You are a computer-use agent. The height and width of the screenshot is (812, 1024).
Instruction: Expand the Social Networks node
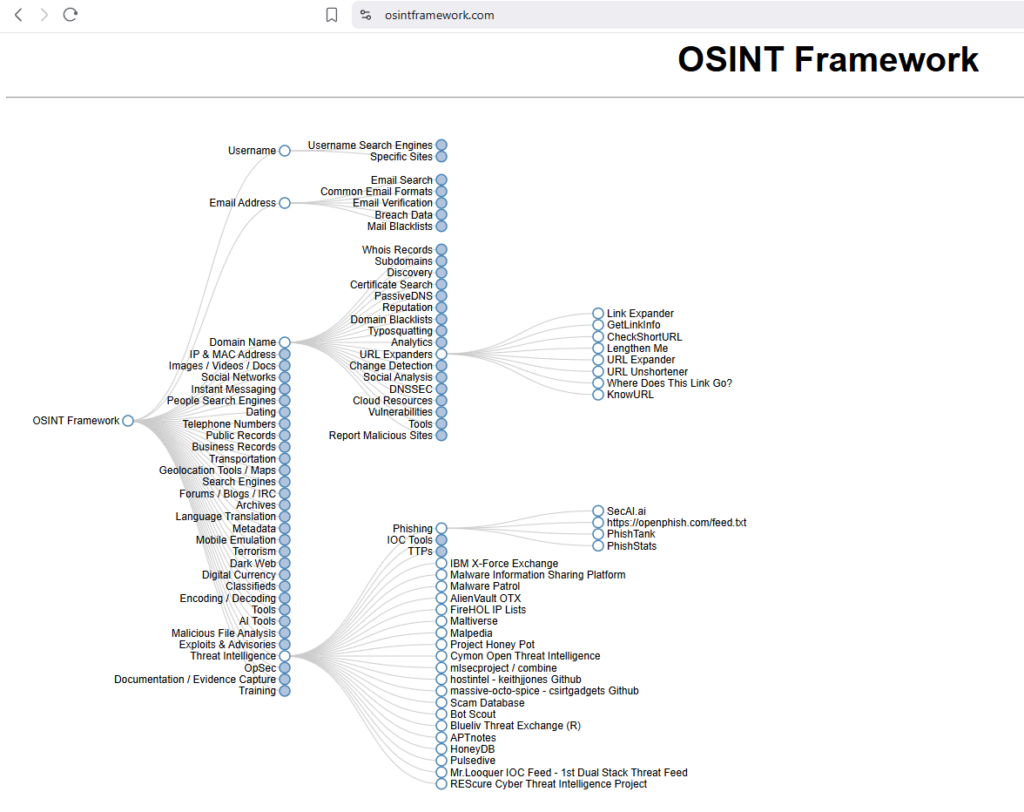285,378
